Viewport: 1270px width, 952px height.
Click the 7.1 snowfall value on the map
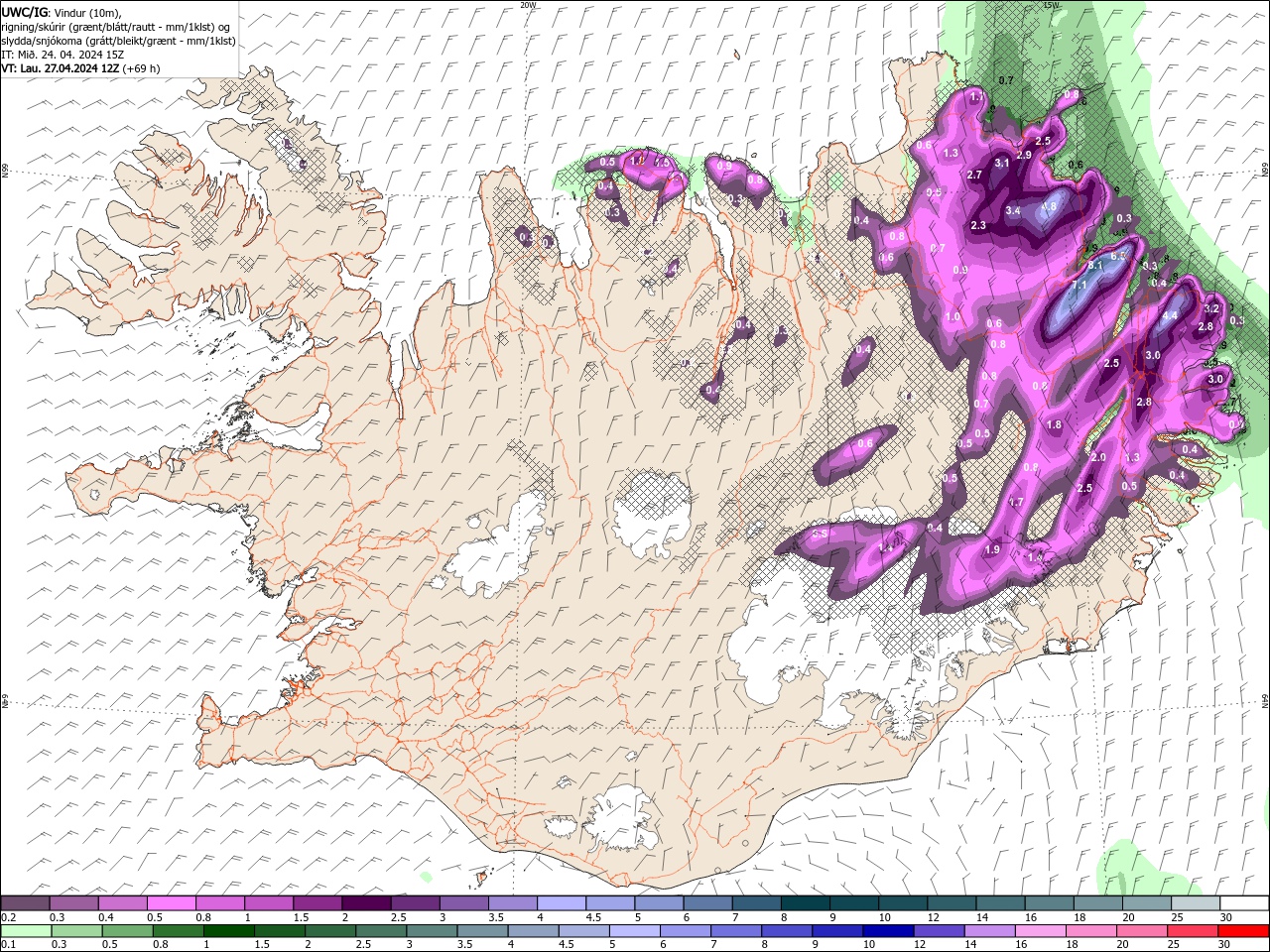tap(1080, 285)
